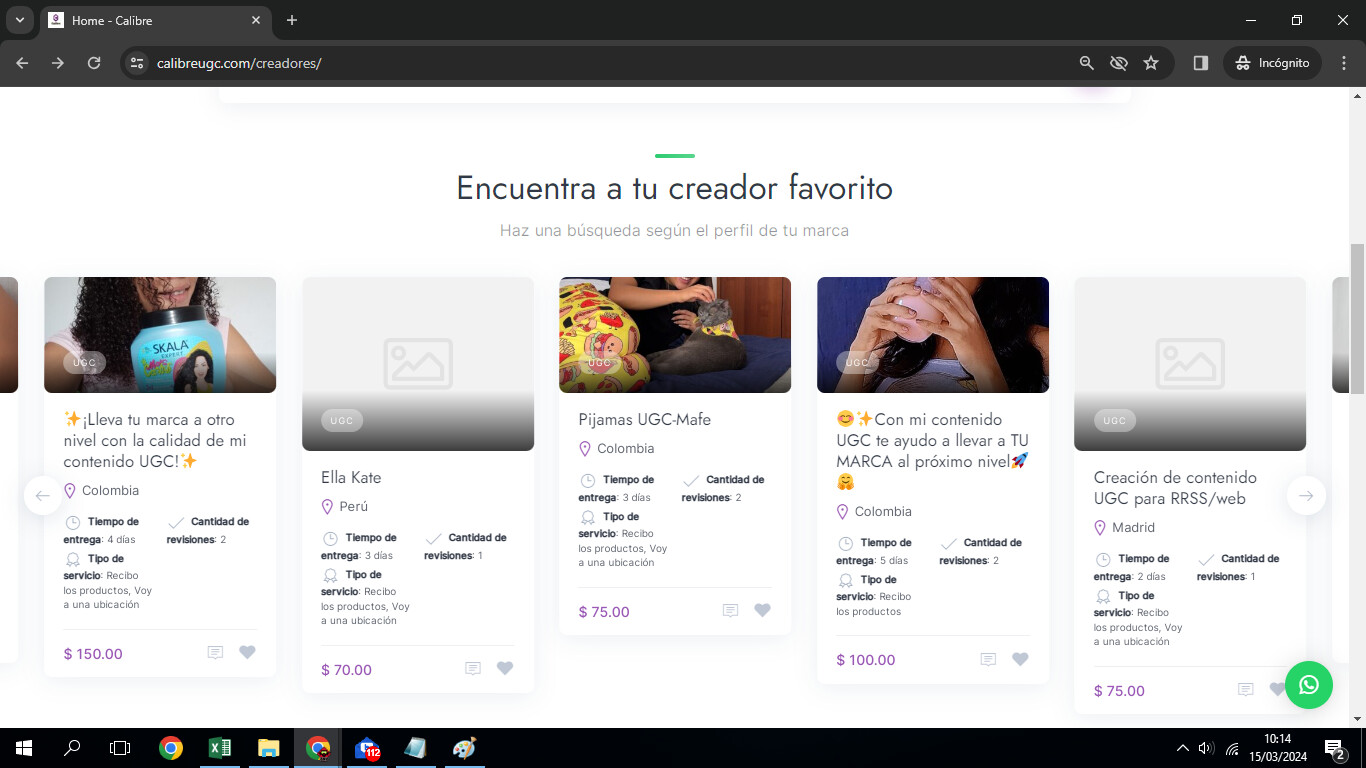The image size is (1366, 768).
Task: Open the Windows Start menu
Action: pos(23,747)
